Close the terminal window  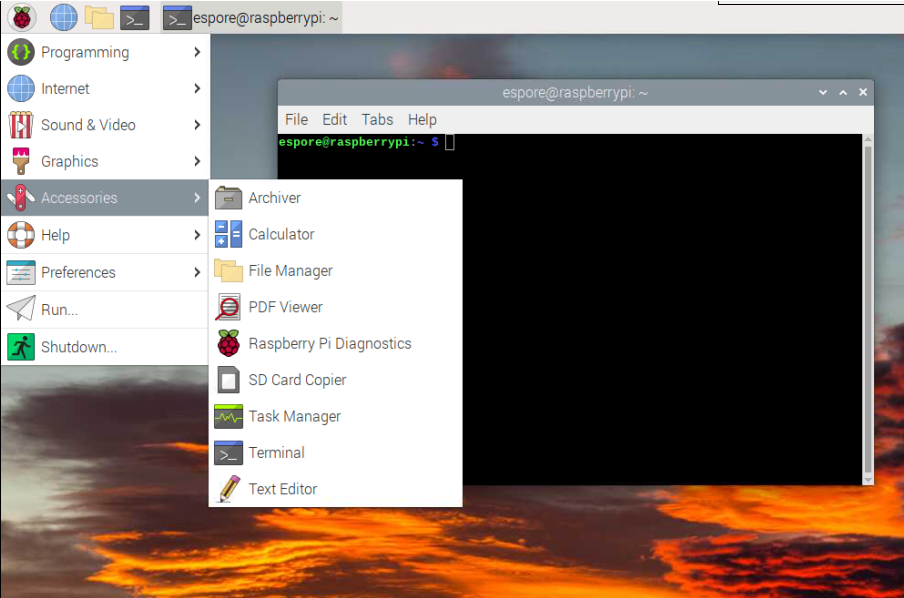(863, 92)
